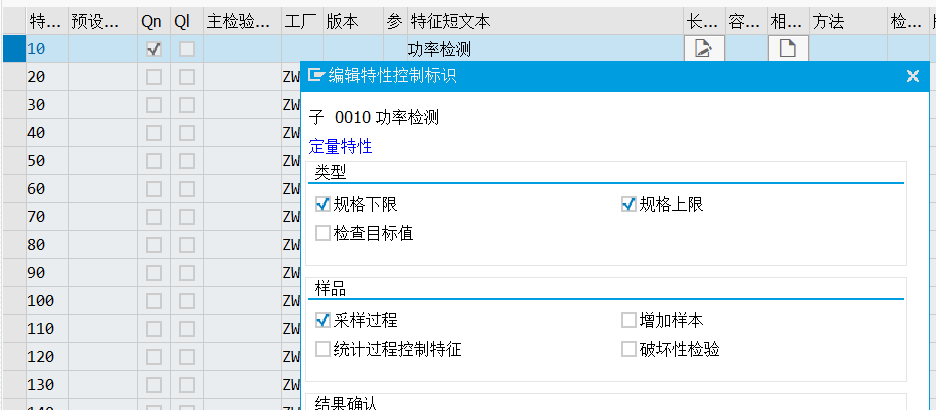Click the 方法 column header
This screenshot has width=936, height=410.
coord(848,22)
